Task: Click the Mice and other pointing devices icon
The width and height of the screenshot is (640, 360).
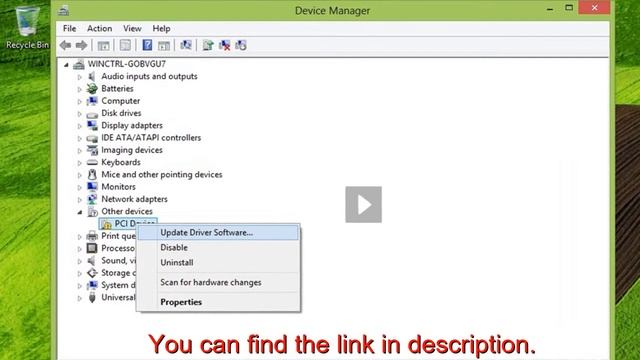Action: click(x=92, y=175)
